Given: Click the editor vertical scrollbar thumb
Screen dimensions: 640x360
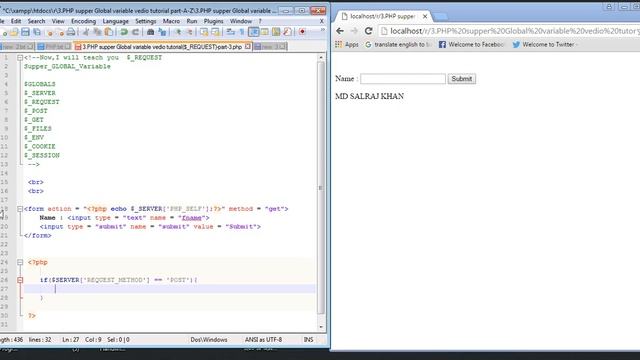Looking at the screenshot, I should pyautogui.click(x=321, y=188).
